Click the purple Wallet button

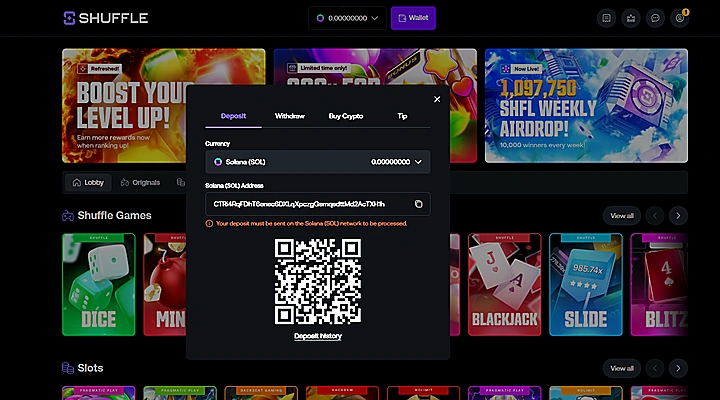[413, 18]
